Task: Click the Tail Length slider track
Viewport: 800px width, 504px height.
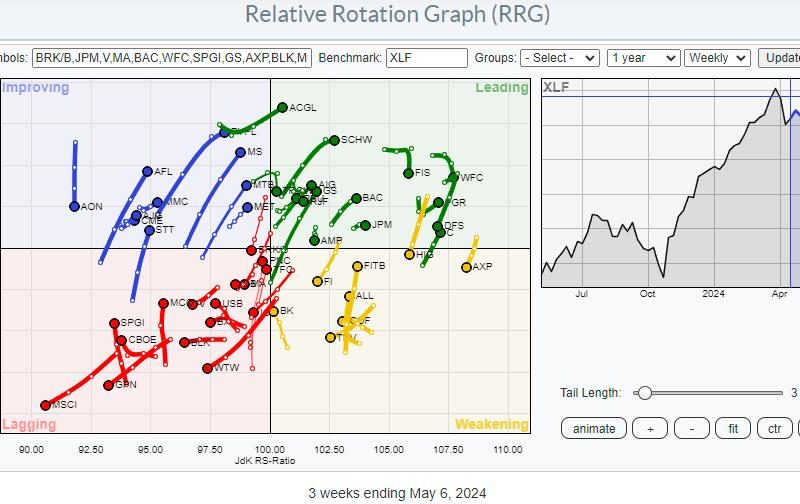Action: pos(708,393)
